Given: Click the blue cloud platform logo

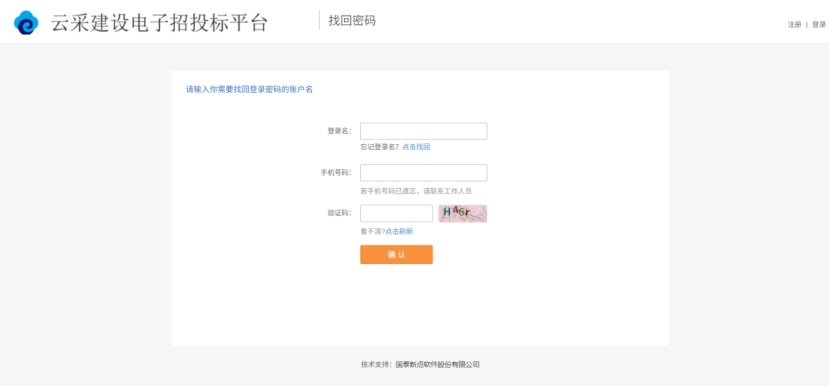Looking at the screenshot, I should click(x=26, y=23).
